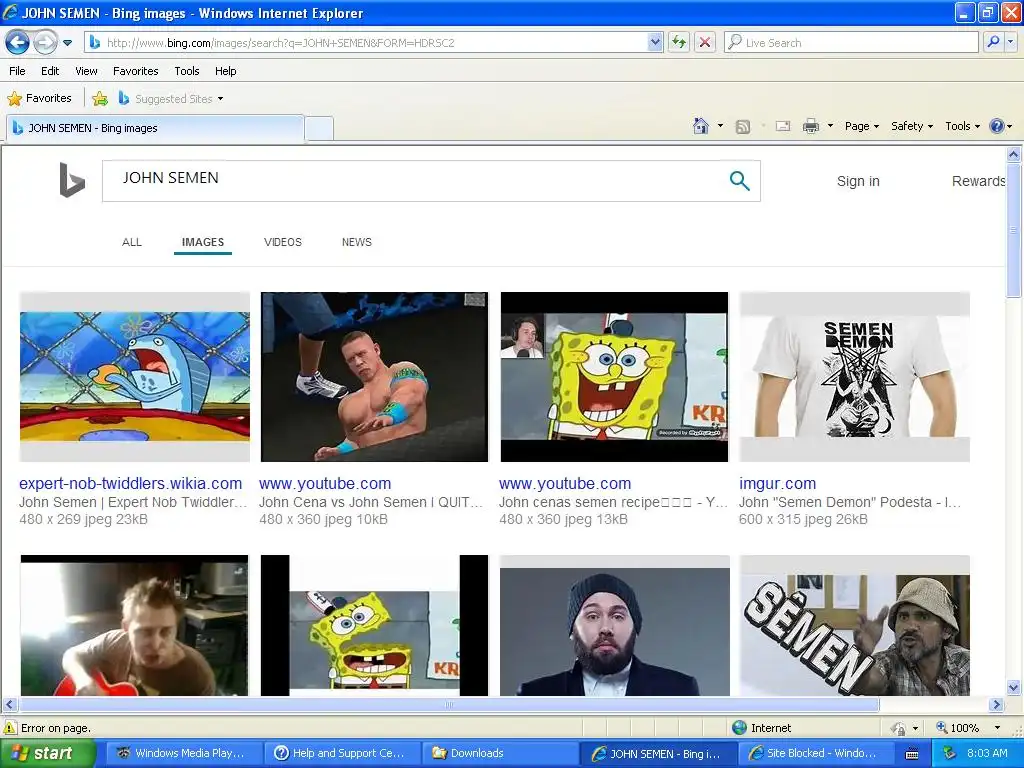Click the browser Back arrow button
The image size is (1024, 768).
[x=17, y=43]
